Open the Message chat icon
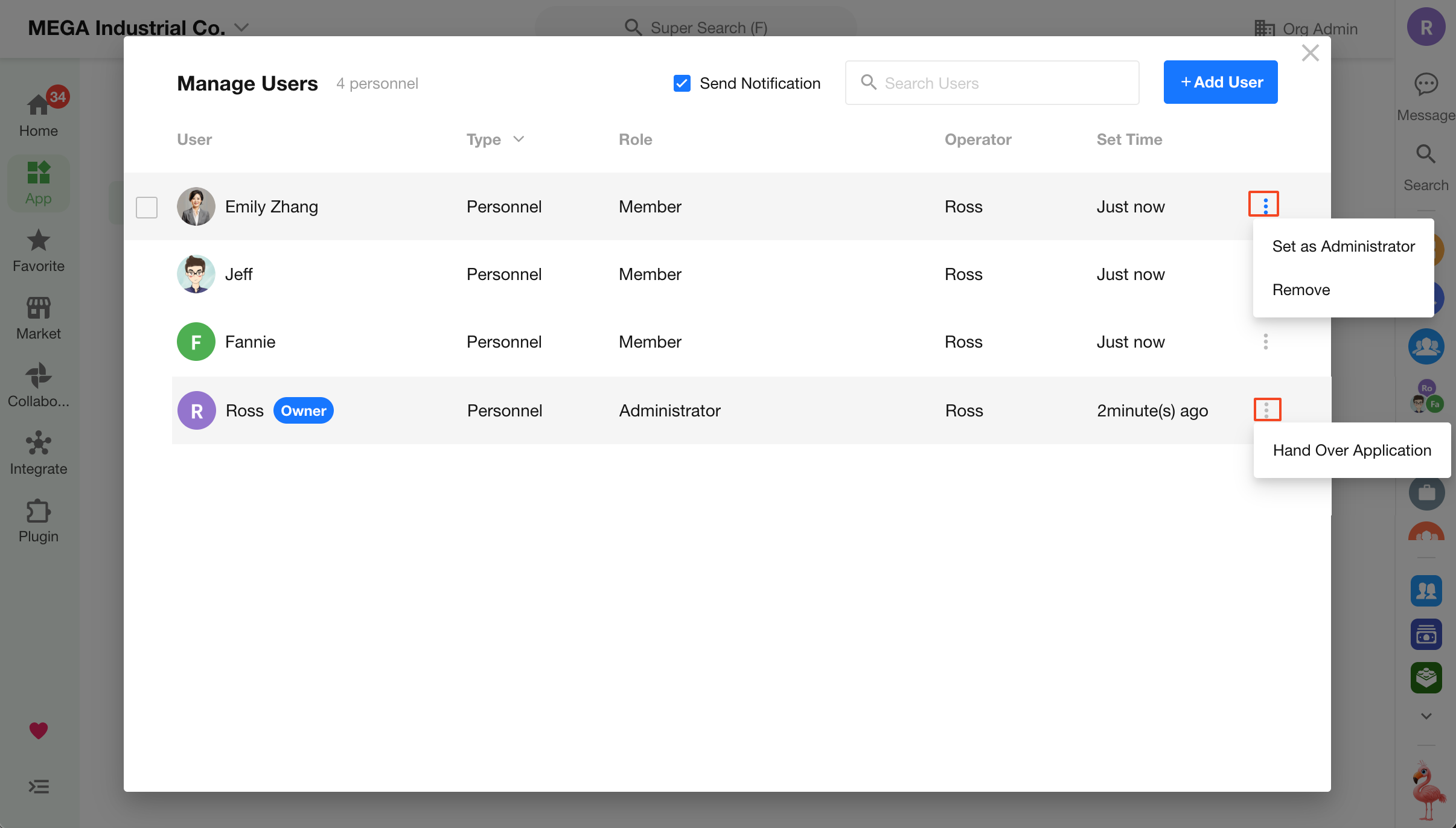This screenshot has width=1456, height=828. 1426,84
